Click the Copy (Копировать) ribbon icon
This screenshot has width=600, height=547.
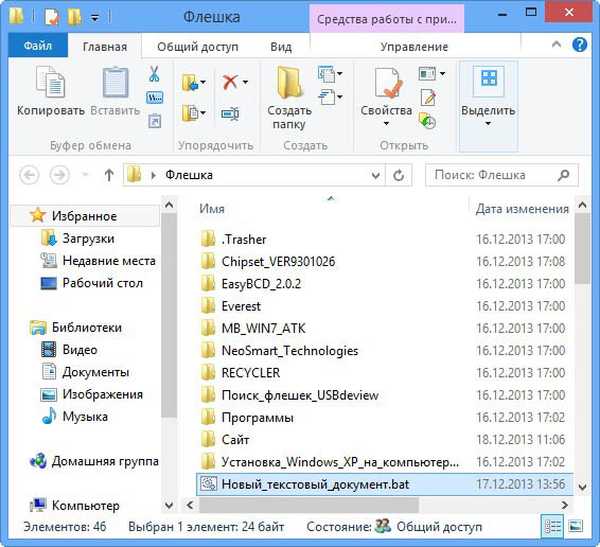pyautogui.click(x=50, y=82)
